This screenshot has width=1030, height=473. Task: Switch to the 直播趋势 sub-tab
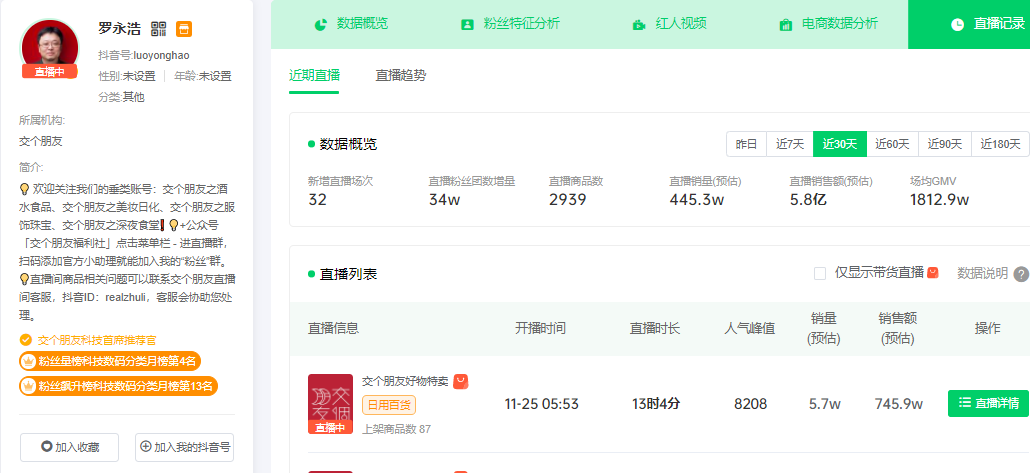(x=401, y=75)
